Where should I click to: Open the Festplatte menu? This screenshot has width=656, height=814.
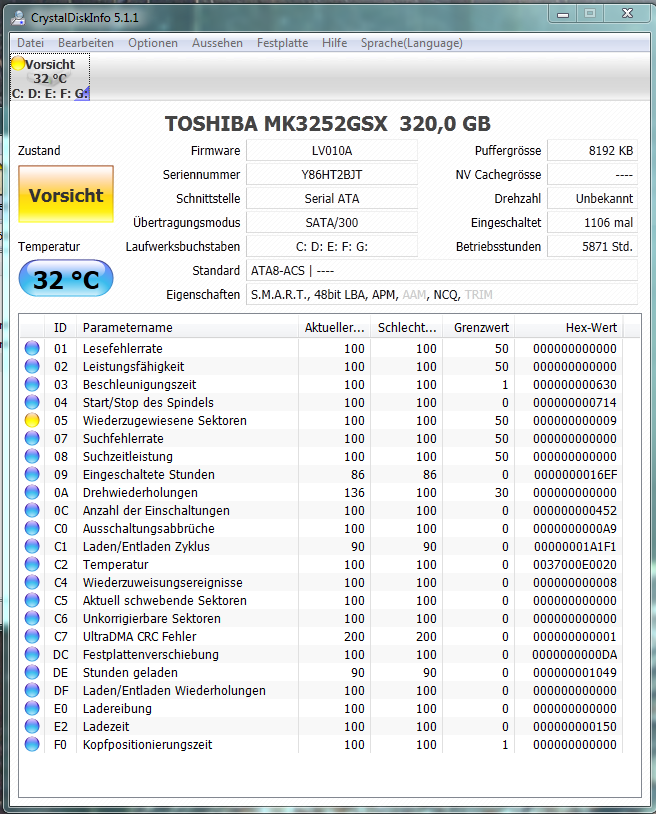pyautogui.click(x=282, y=43)
